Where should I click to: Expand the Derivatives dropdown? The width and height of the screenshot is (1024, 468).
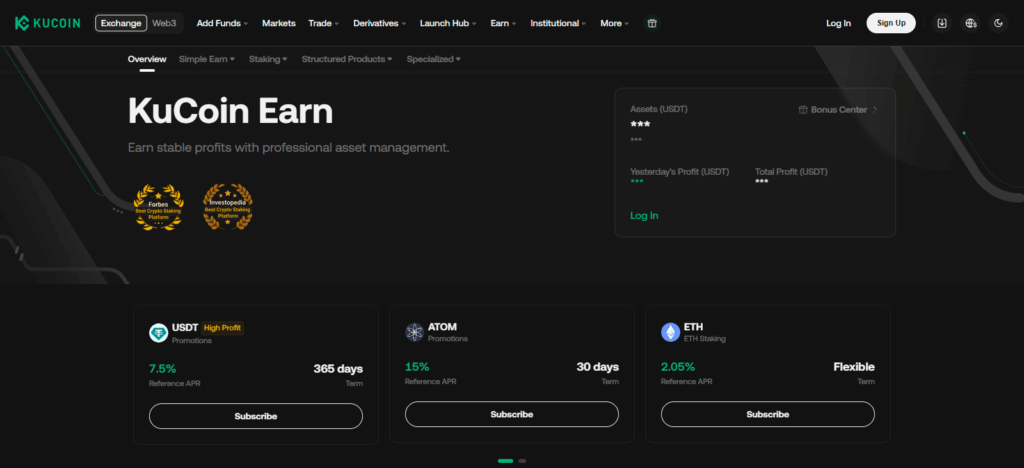[379, 23]
